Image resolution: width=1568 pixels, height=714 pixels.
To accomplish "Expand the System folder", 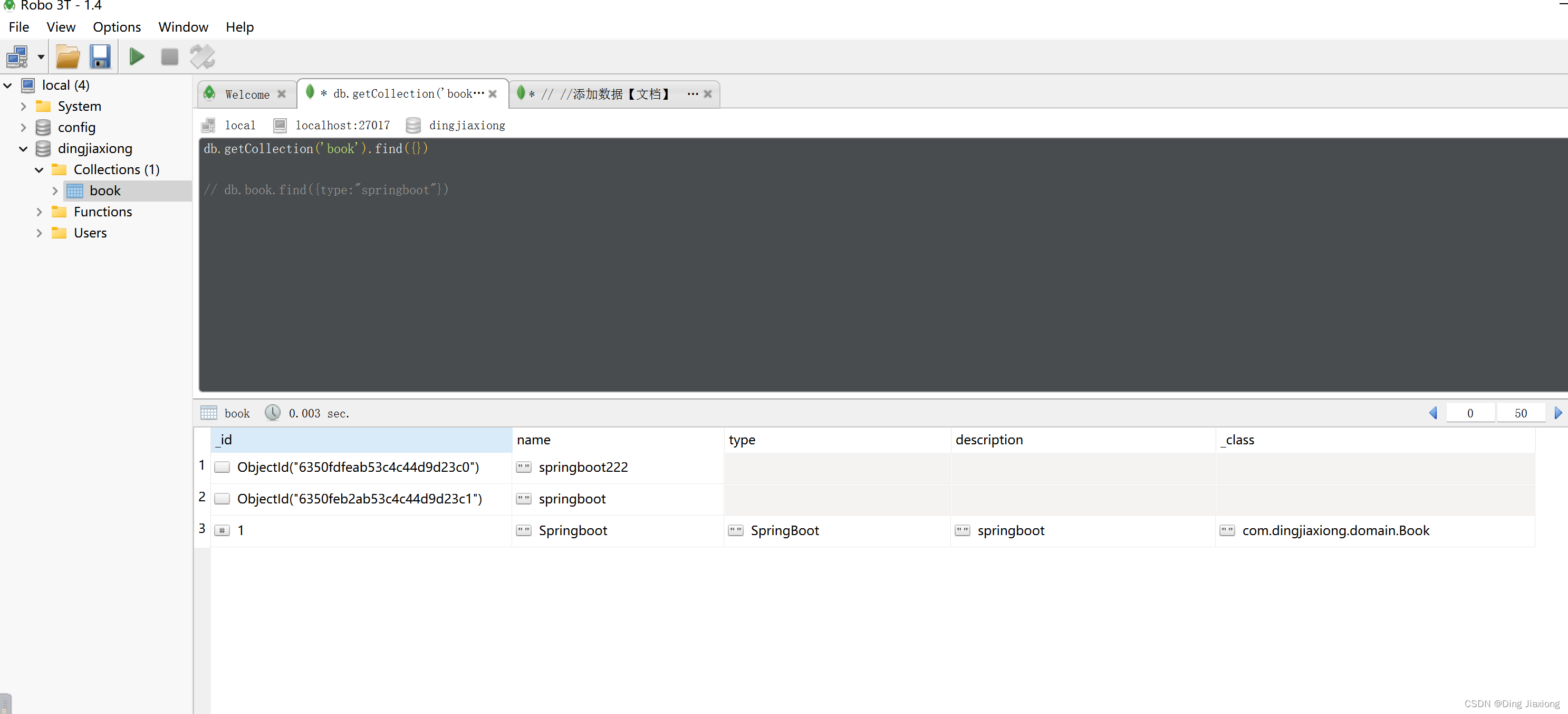I will (24, 107).
